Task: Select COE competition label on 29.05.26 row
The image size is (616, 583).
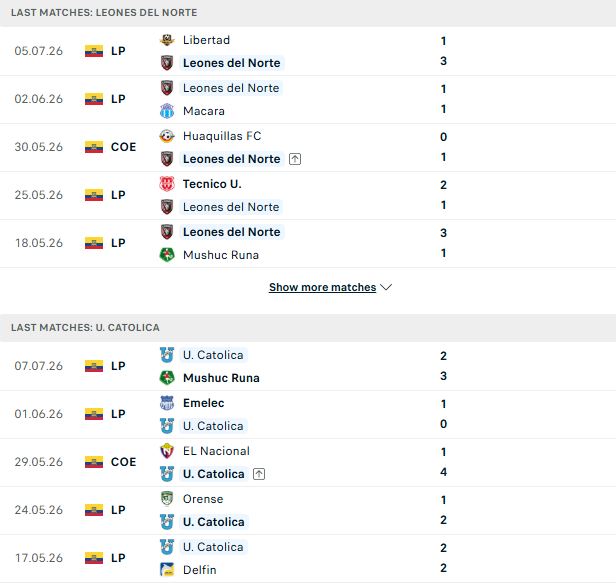Action: (123, 462)
